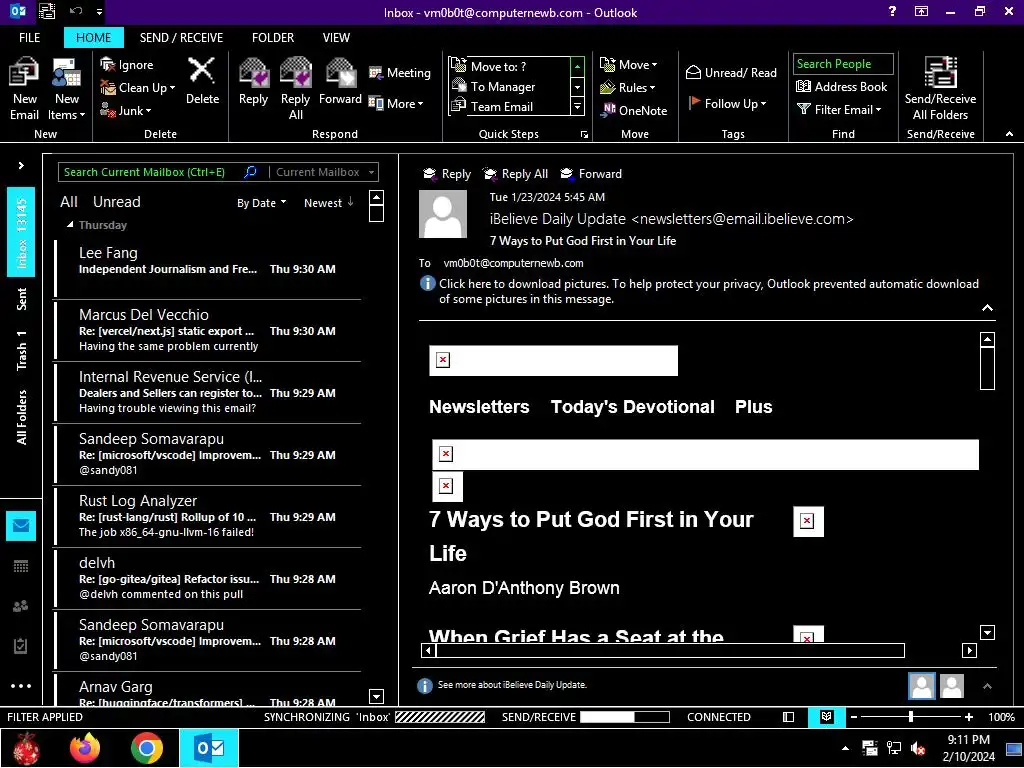1024x768 pixels.
Task: Click Reply in the reading pane
Action: click(x=447, y=174)
